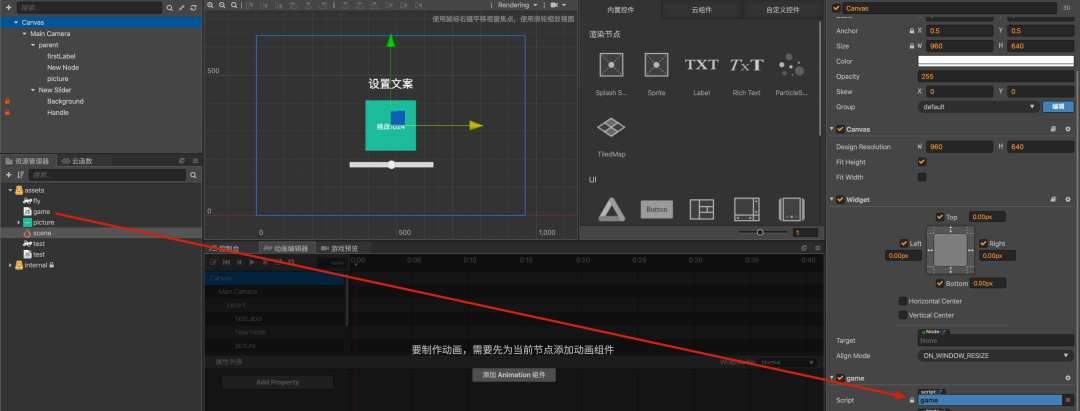The height and width of the screenshot is (411, 1080).
Task: Add a Rich Text node
Action: 747,65
